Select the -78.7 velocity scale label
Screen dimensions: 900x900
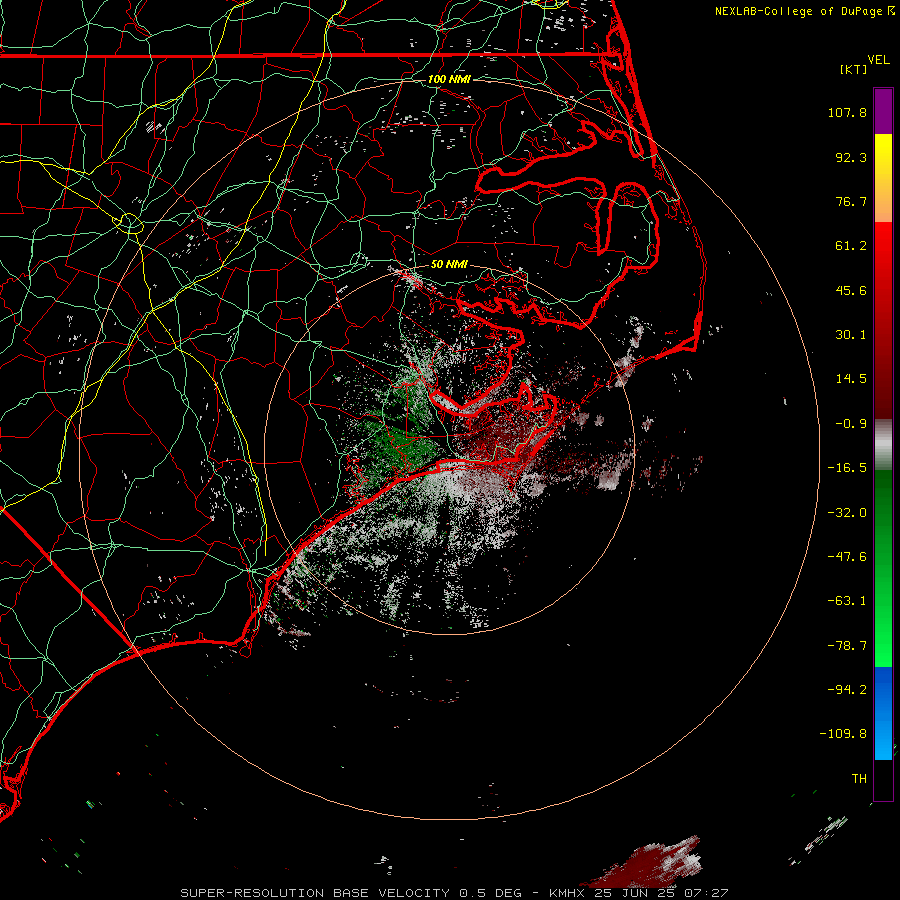pyautogui.click(x=847, y=646)
